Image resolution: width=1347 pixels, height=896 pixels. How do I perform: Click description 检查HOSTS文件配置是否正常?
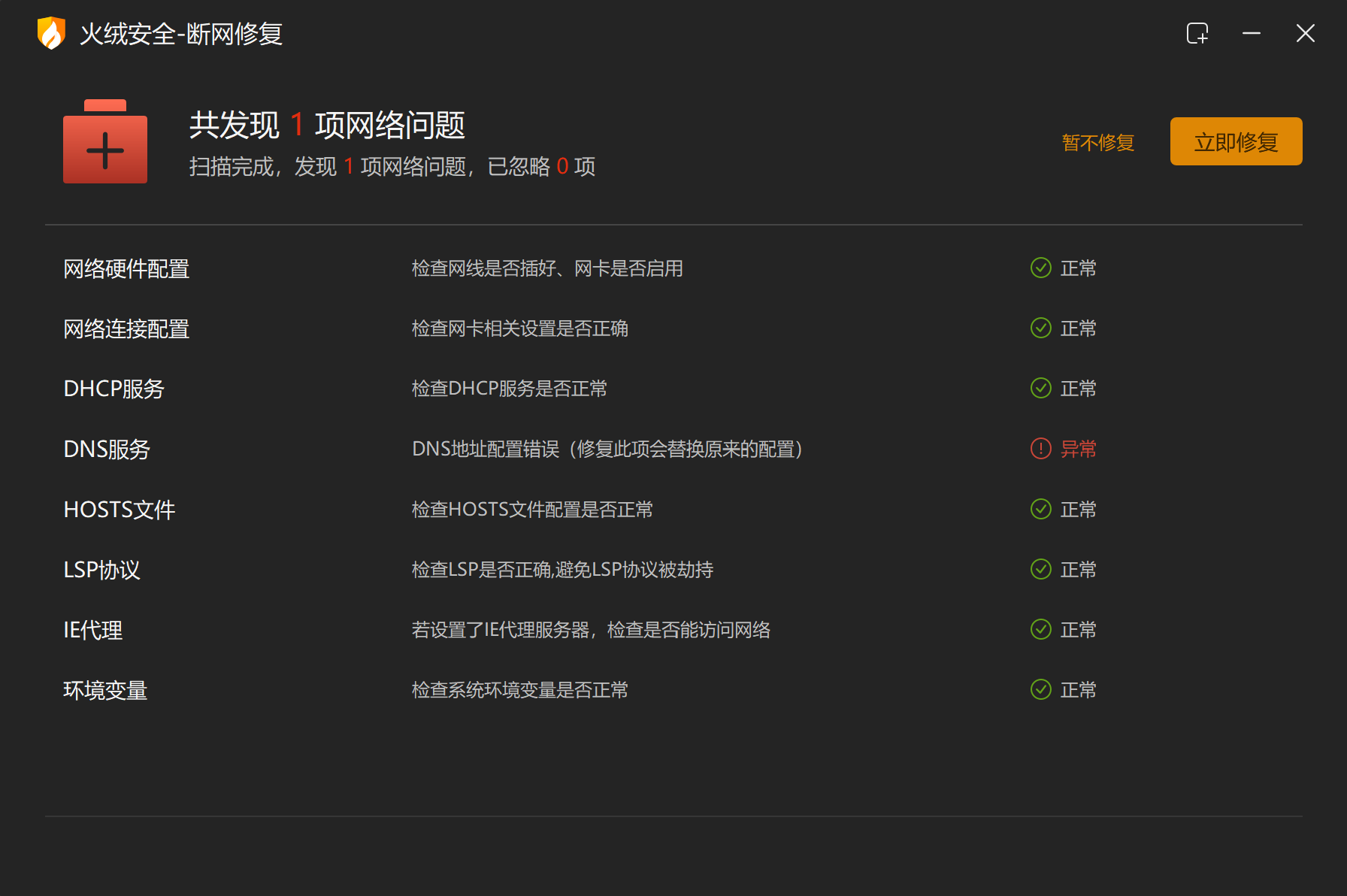point(532,510)
